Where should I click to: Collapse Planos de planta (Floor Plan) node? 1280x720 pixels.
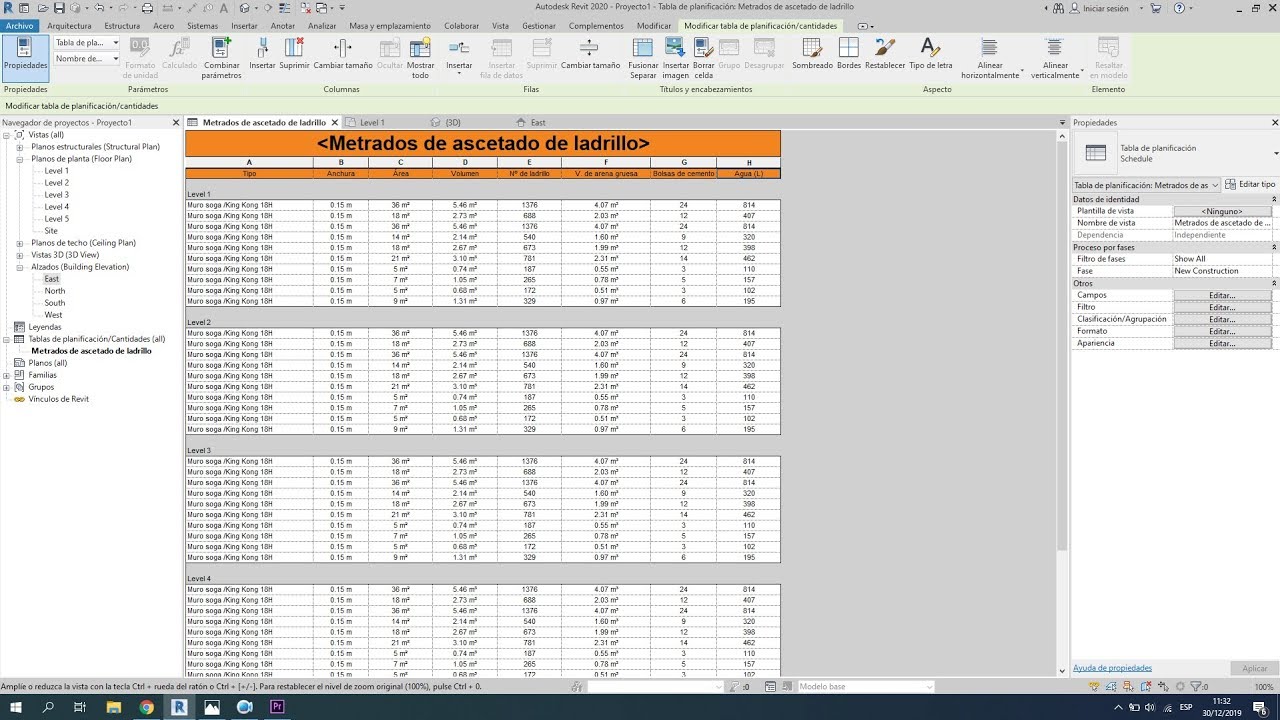click(19, 159)
